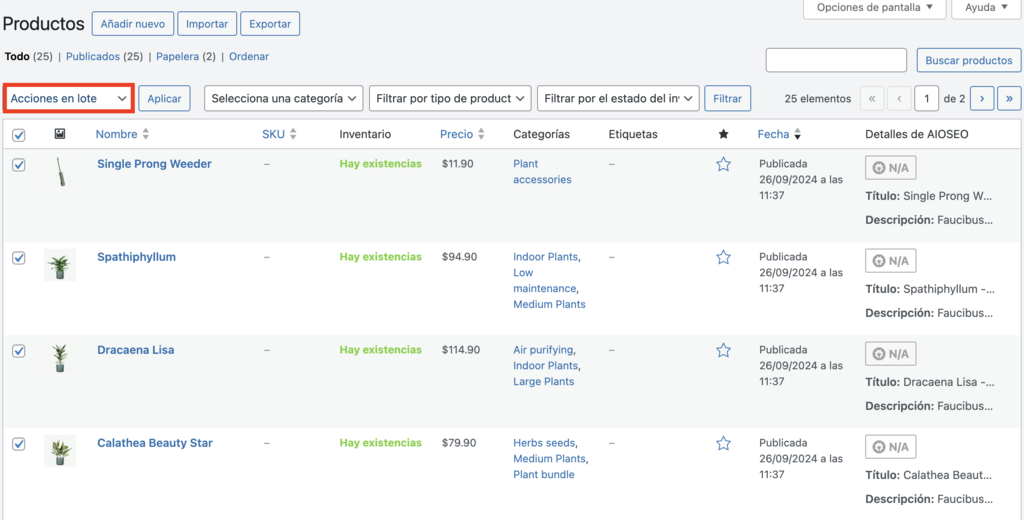The width and height of the screenshot is (1024, 520).
Task: Show the Publicados products view
Action: point(93,57)
